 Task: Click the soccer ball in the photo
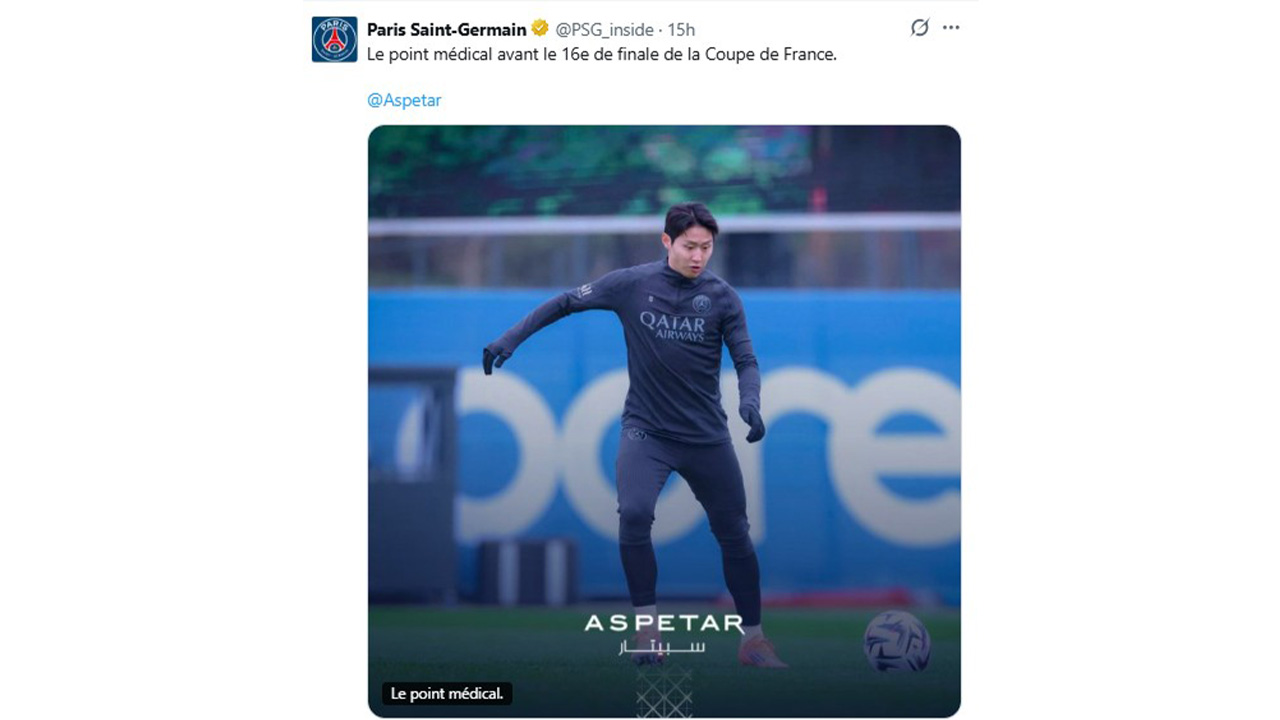tap(896, 641)
